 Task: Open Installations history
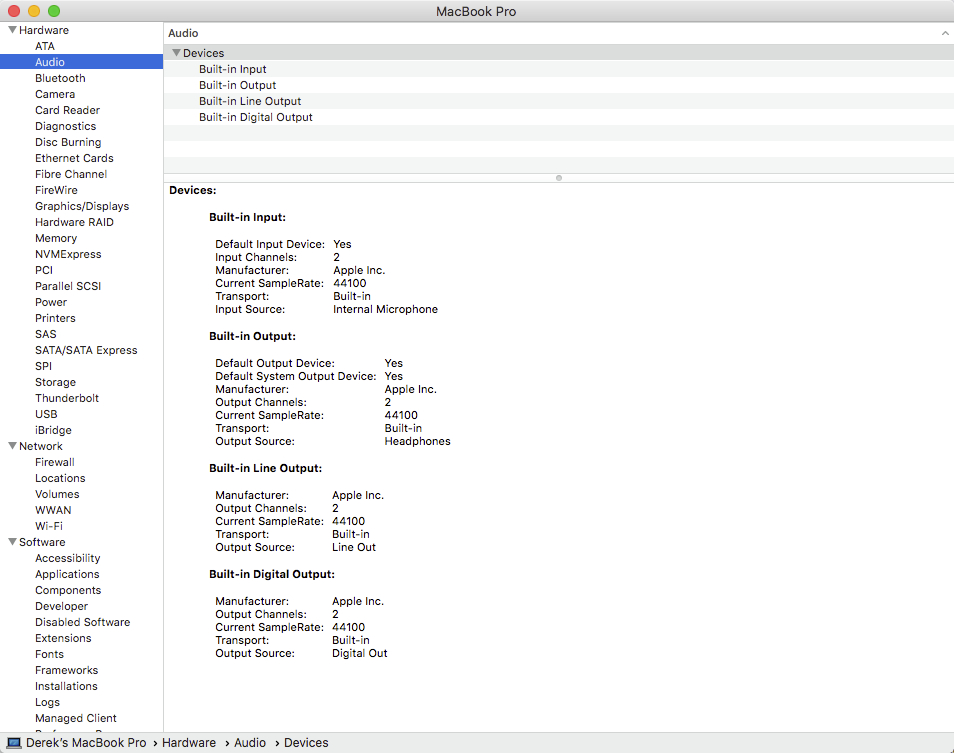[x=66, y=686]
